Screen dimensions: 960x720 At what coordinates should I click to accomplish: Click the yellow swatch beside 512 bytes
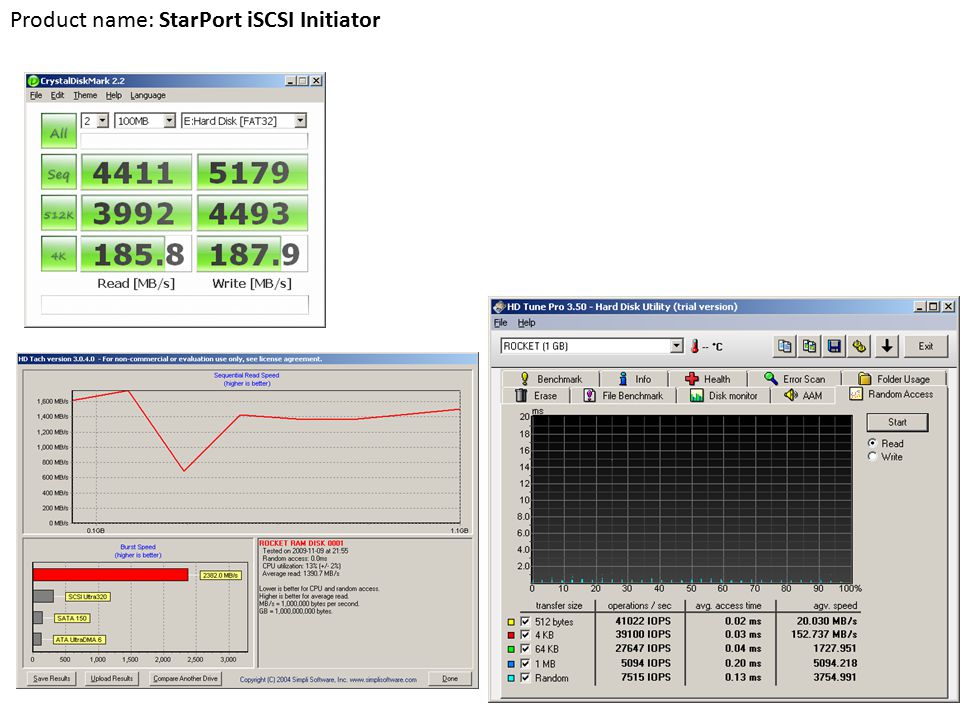[511, 622]
